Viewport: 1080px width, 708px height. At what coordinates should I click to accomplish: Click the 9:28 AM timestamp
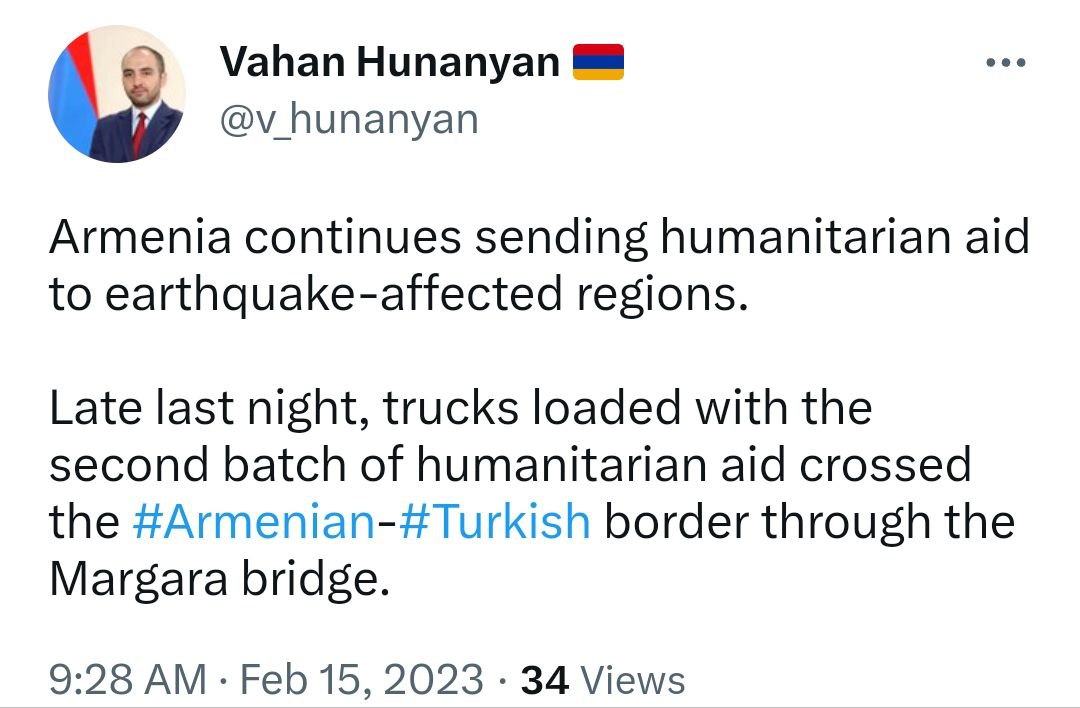click(128, 679)
